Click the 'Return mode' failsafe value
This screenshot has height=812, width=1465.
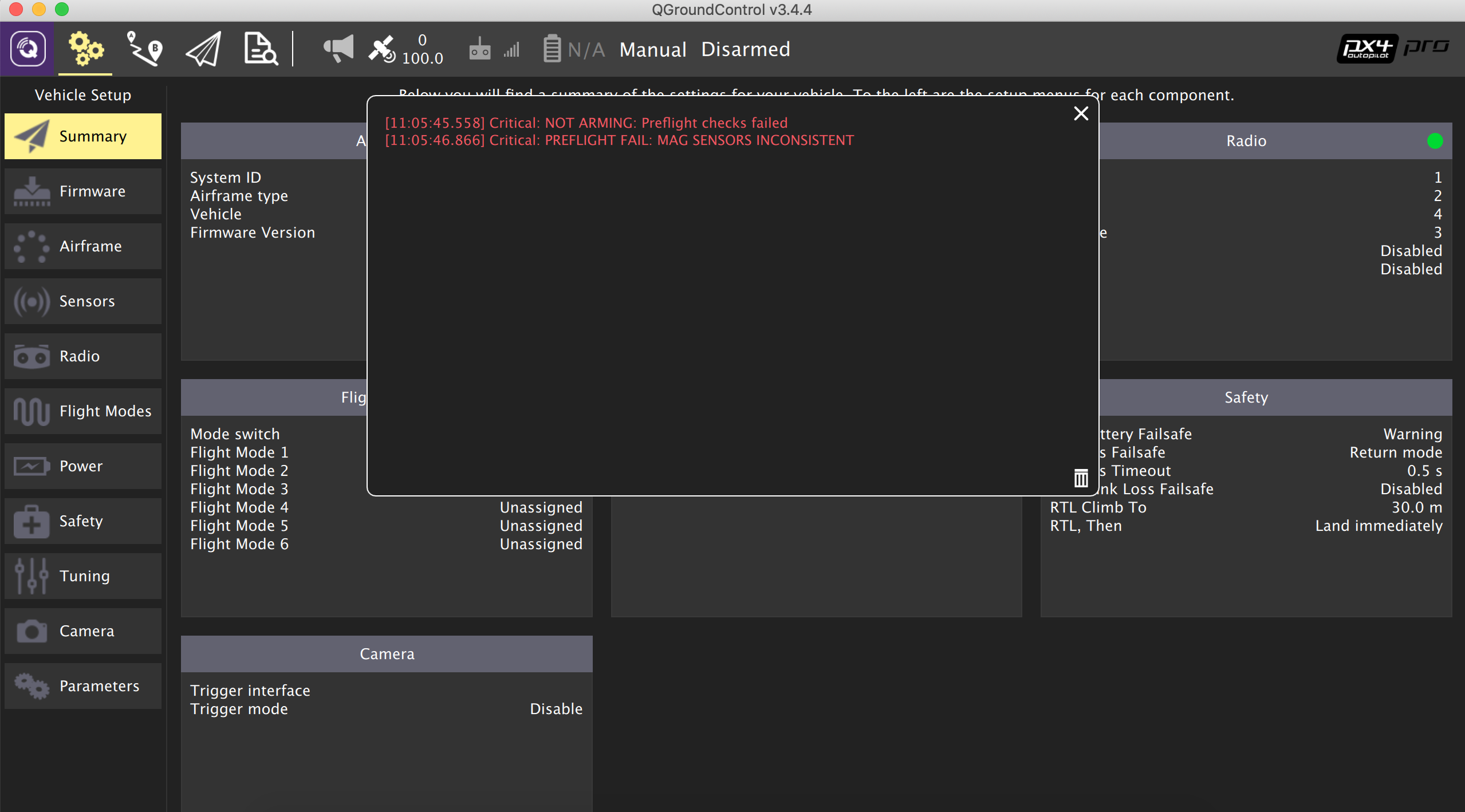[x=1396, y=452]
